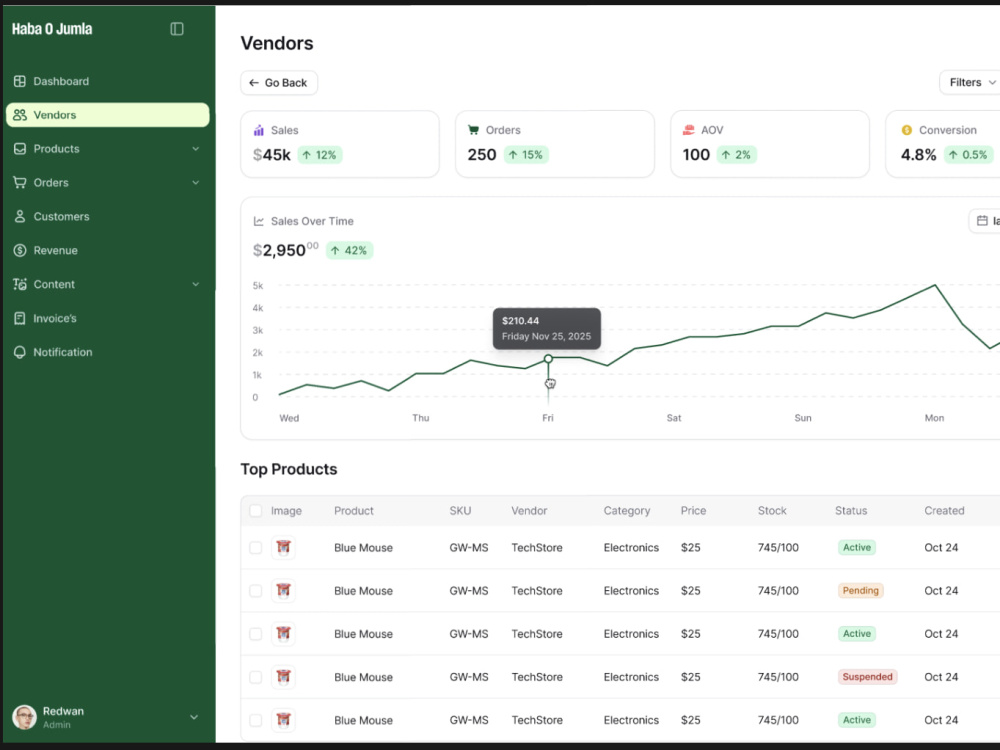Click the Vendors people icon
This screenshot has width=1000, height=750.
coord(20,115)
